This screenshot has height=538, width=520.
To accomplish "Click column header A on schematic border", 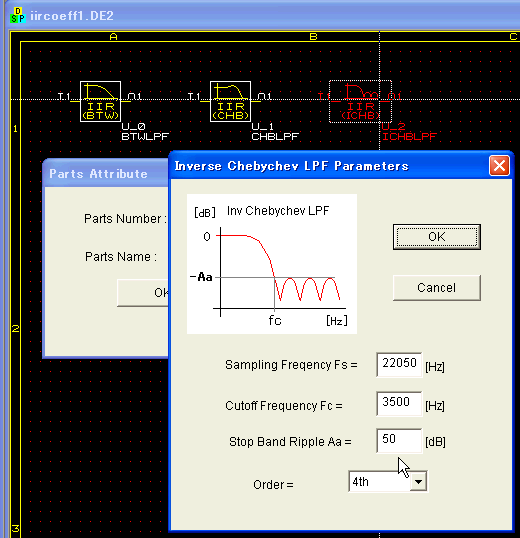I will pyautogui.click(x=114, y=36).
